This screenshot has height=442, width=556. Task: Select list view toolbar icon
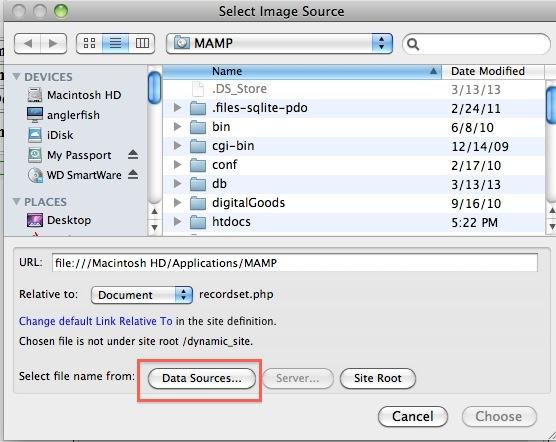pyautogui.click(x=116, y=43)
